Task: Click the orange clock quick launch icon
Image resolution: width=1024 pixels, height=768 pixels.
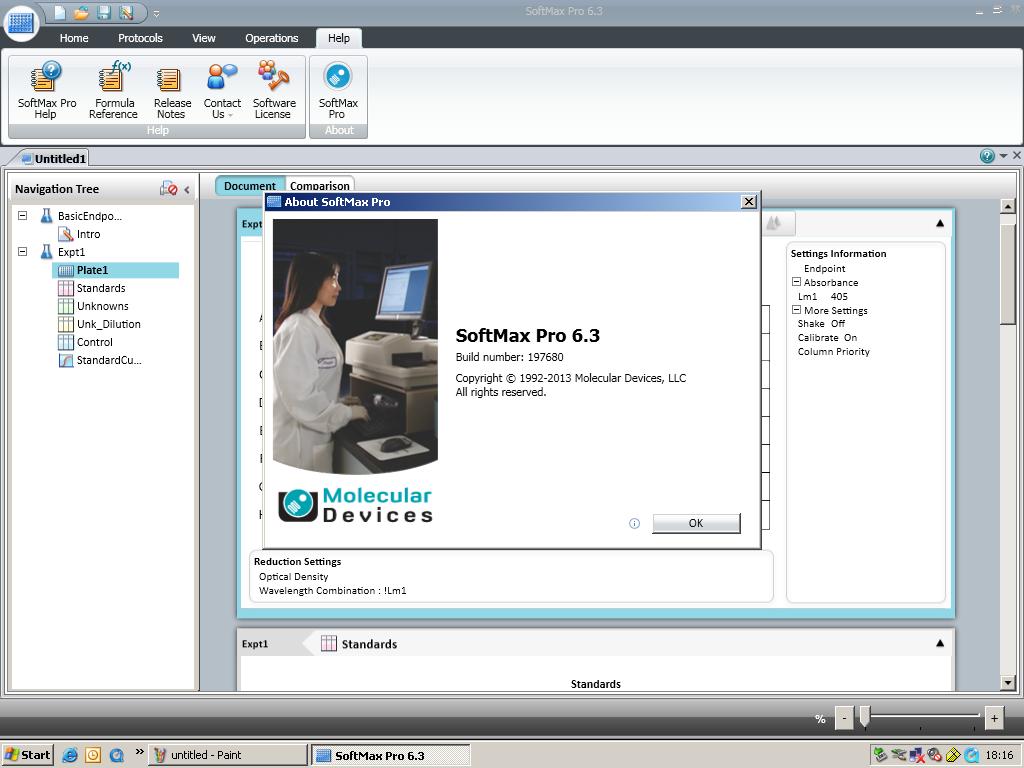Action: 93,755
